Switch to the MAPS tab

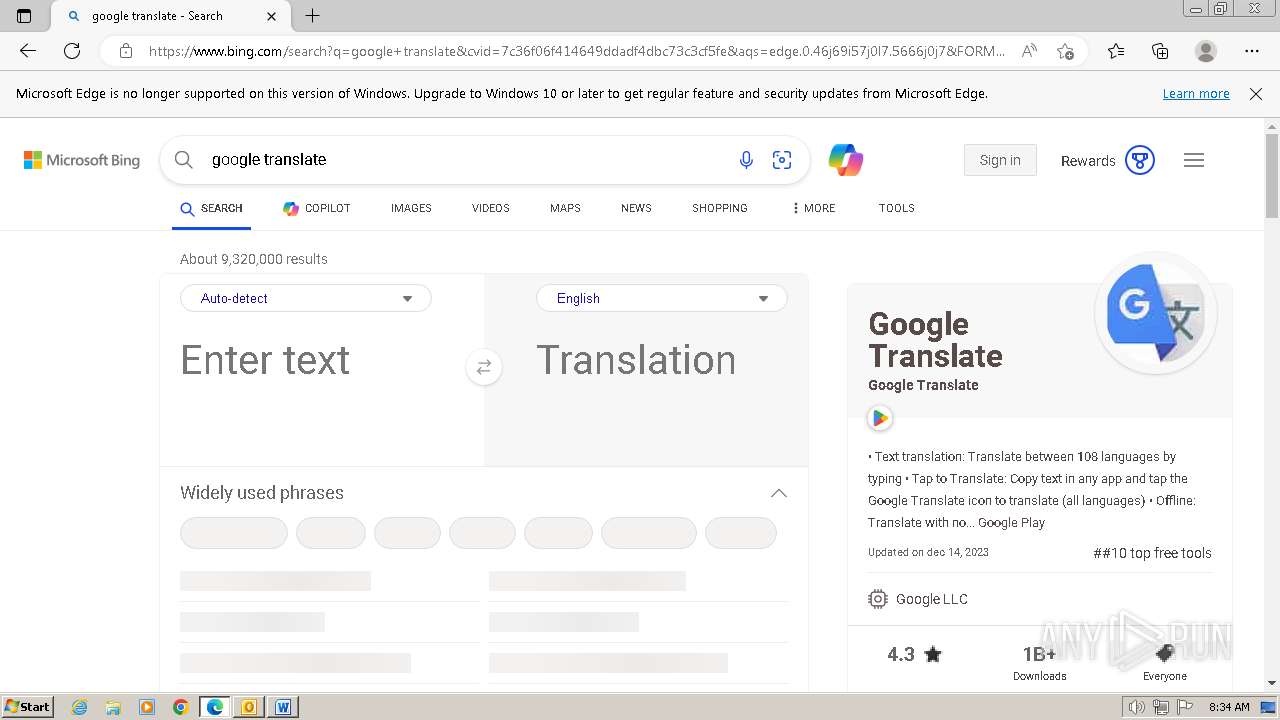(565, 208)
